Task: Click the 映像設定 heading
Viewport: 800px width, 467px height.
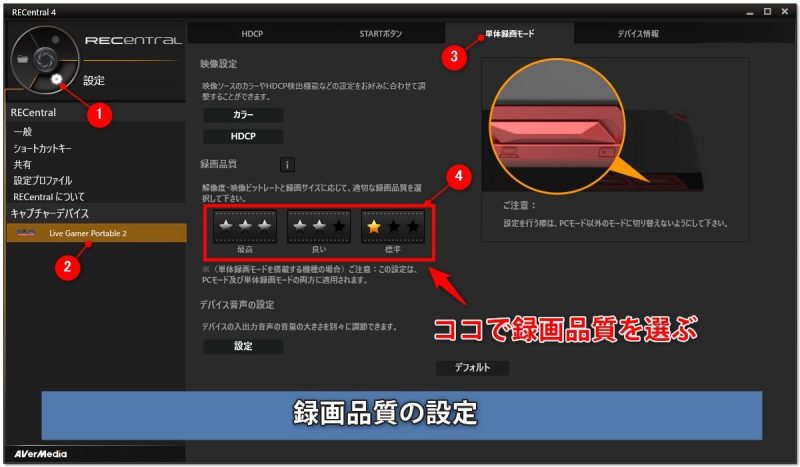Action: [218, 64]
